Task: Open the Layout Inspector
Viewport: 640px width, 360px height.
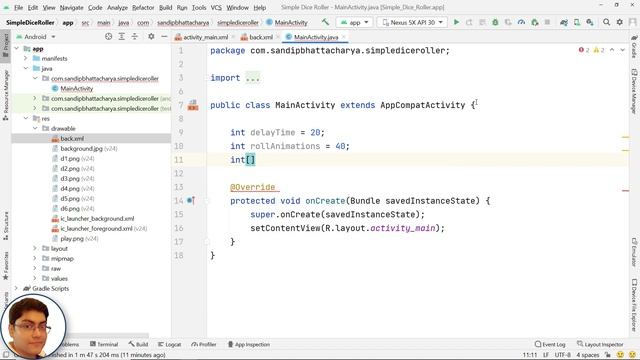Action: (600, 344)
